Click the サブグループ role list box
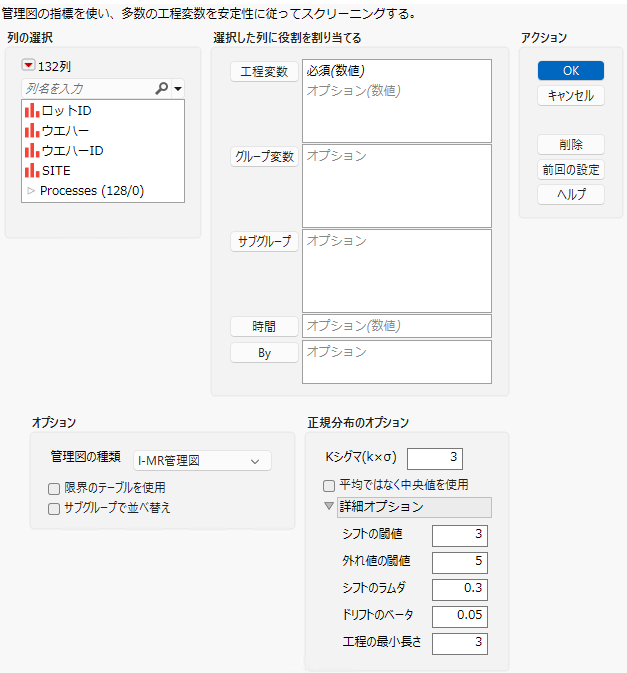 click(397, 271)
